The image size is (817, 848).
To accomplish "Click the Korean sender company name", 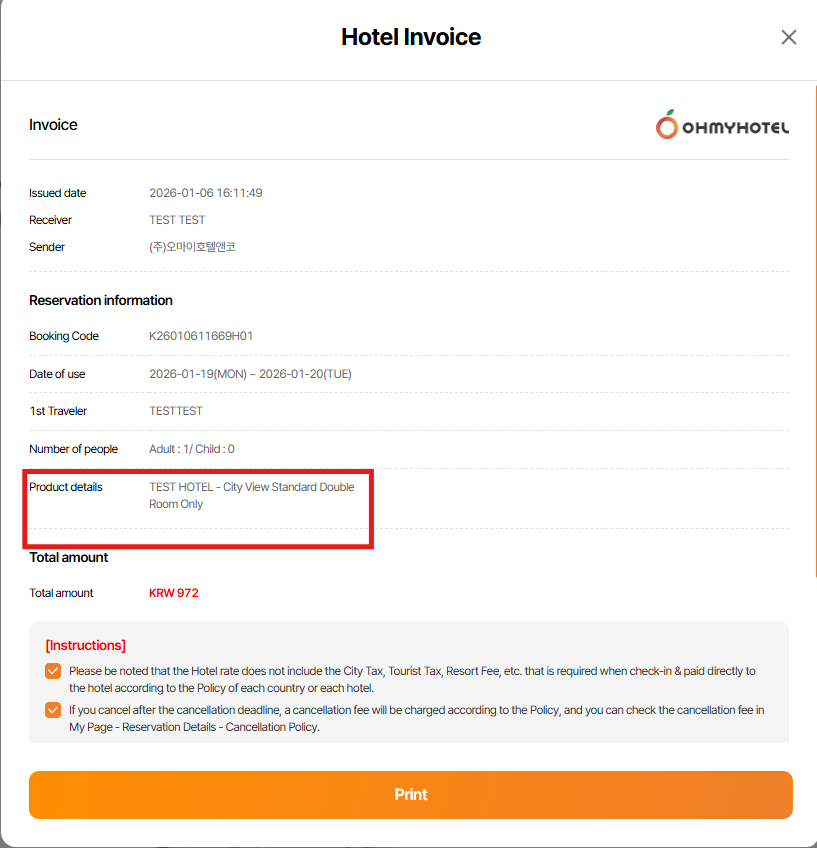I will click(192, 247).
